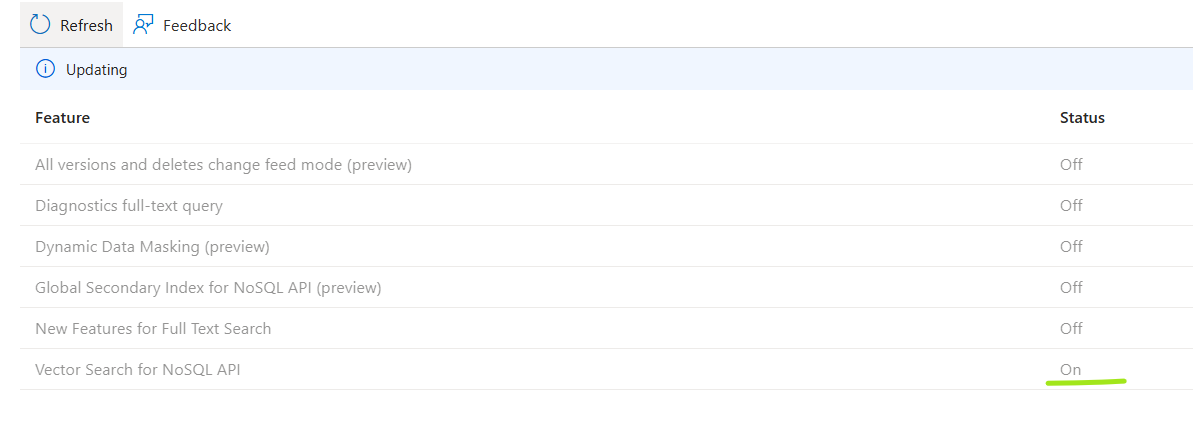Open Global Secondary Index for NoSQL API
Image resolution: width=1193 pixels, height=427 pixels.
(x=208, y=288)
